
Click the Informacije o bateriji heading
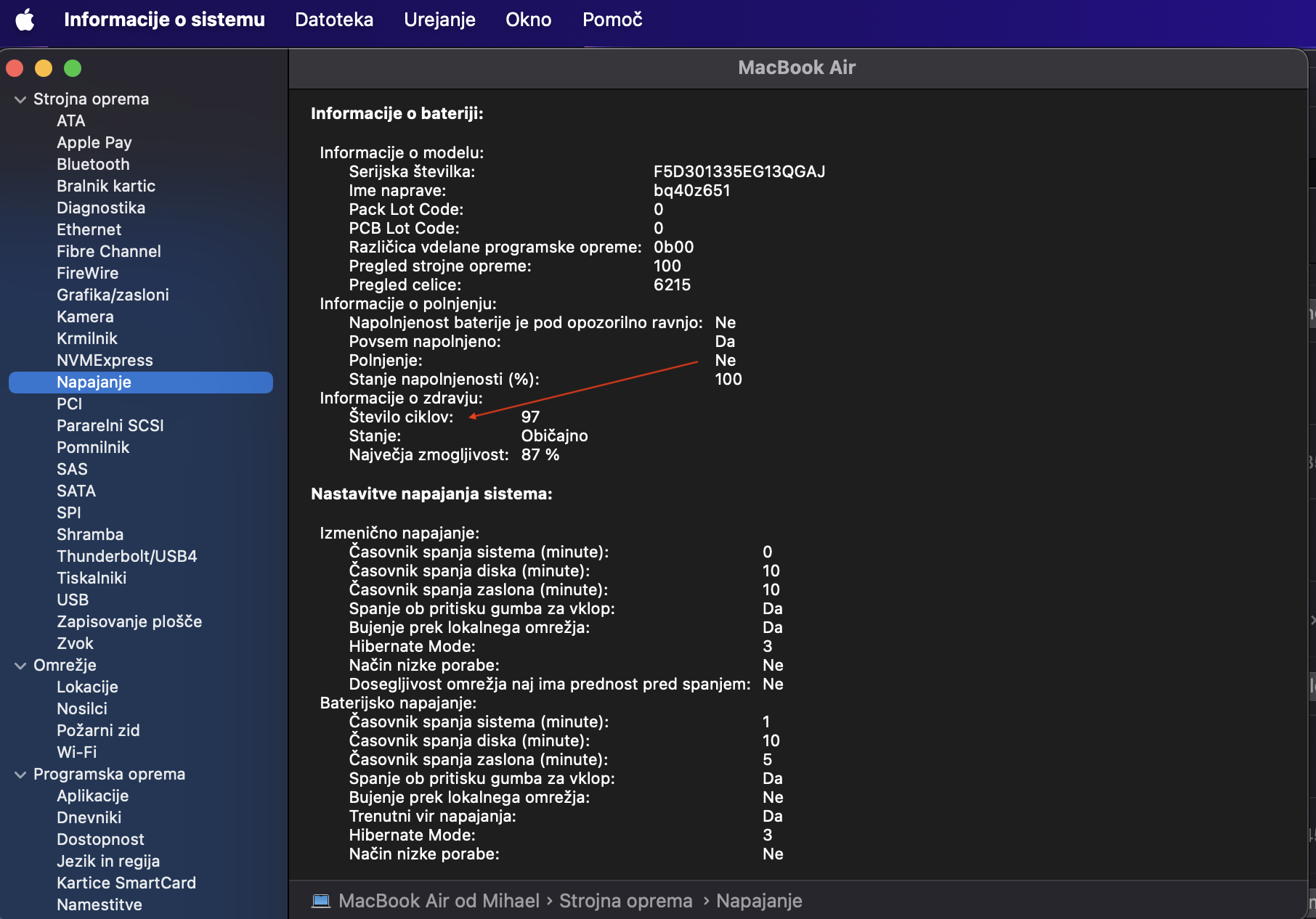(397, 113)
